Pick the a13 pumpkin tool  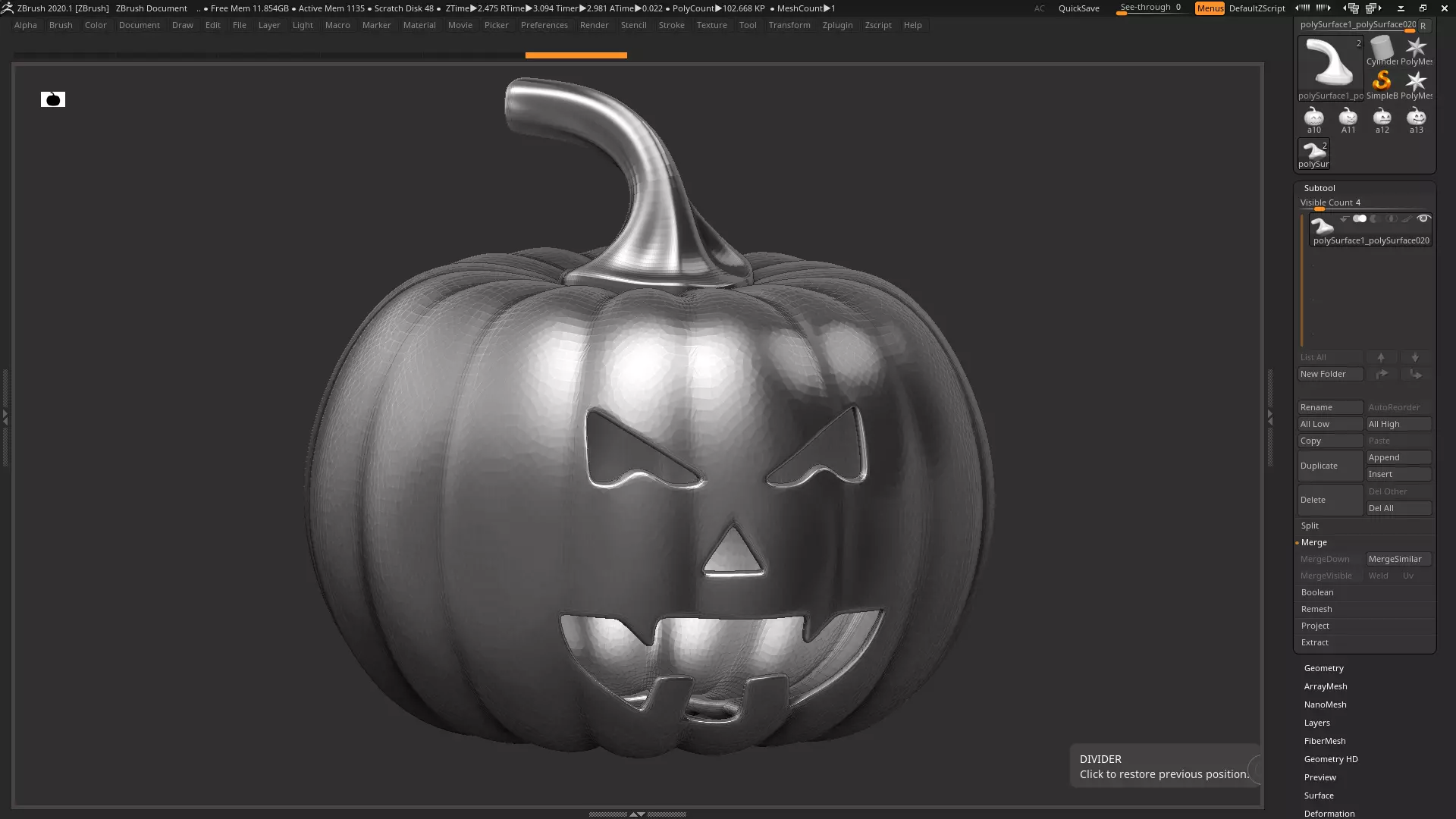click(x=1416, y=118)
